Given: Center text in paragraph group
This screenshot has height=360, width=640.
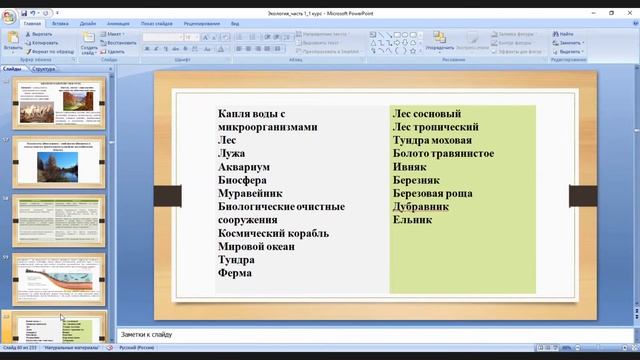Looking at the screenshot, I should [x=248, y=49].
